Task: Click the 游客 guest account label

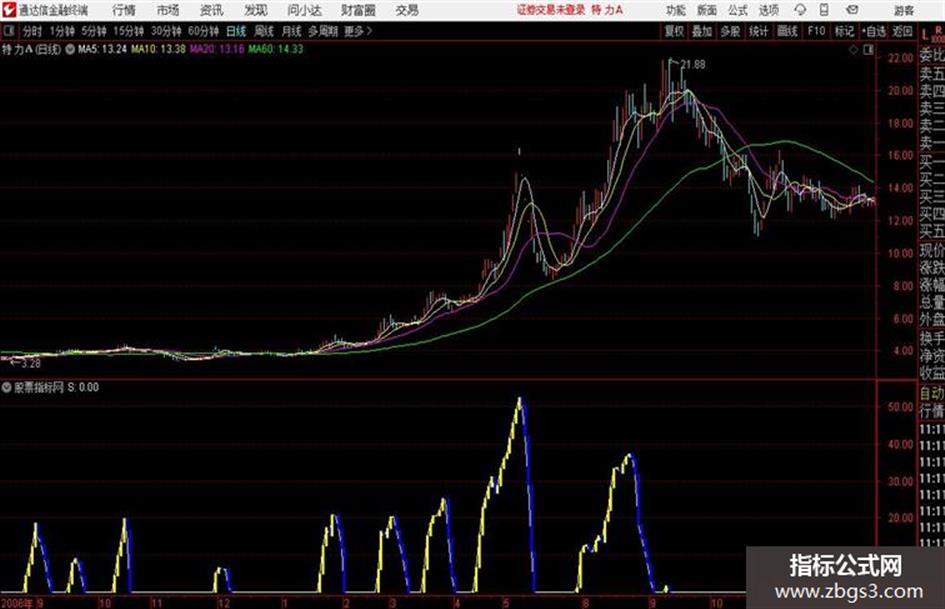Action: point(903,10)
